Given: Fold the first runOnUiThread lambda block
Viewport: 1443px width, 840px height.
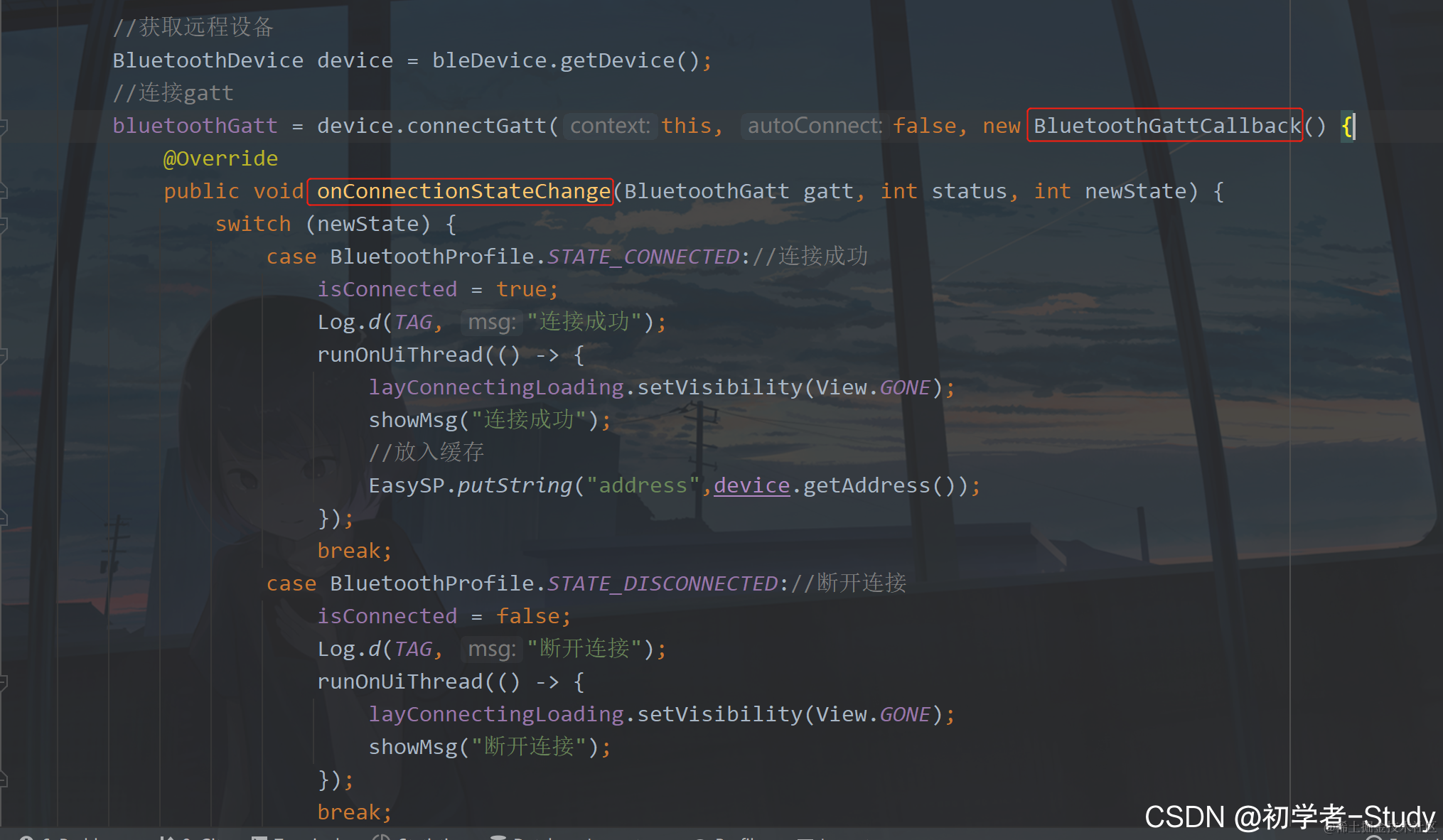Looking at the screenshot, I should point(4,355).
